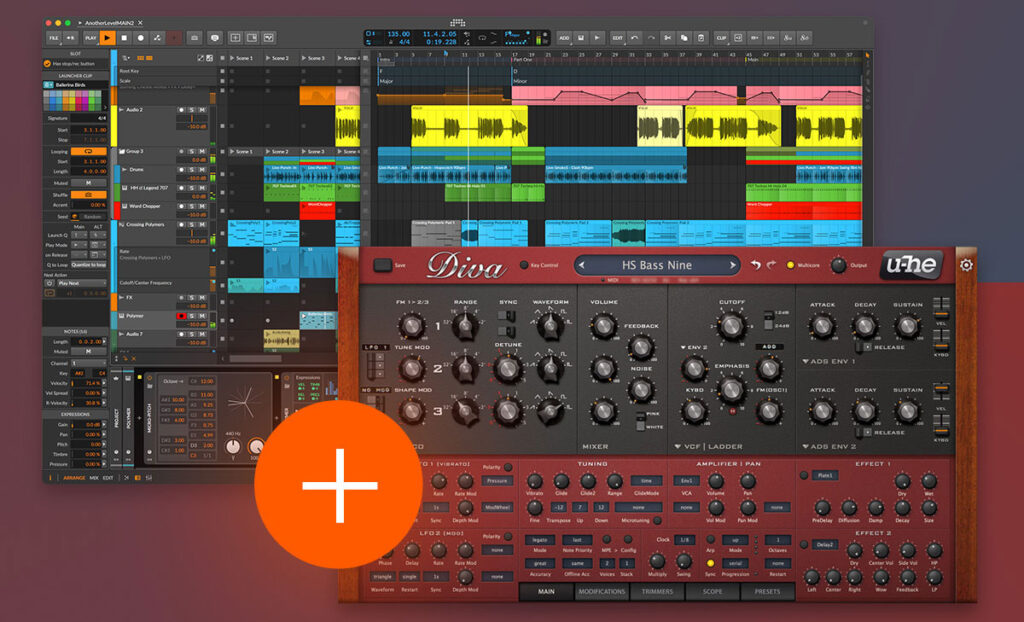Click Diva Delay2 effect selector
Image resolution: width=1024 pixels, height=622 pixels.
(x=825, y=544)
